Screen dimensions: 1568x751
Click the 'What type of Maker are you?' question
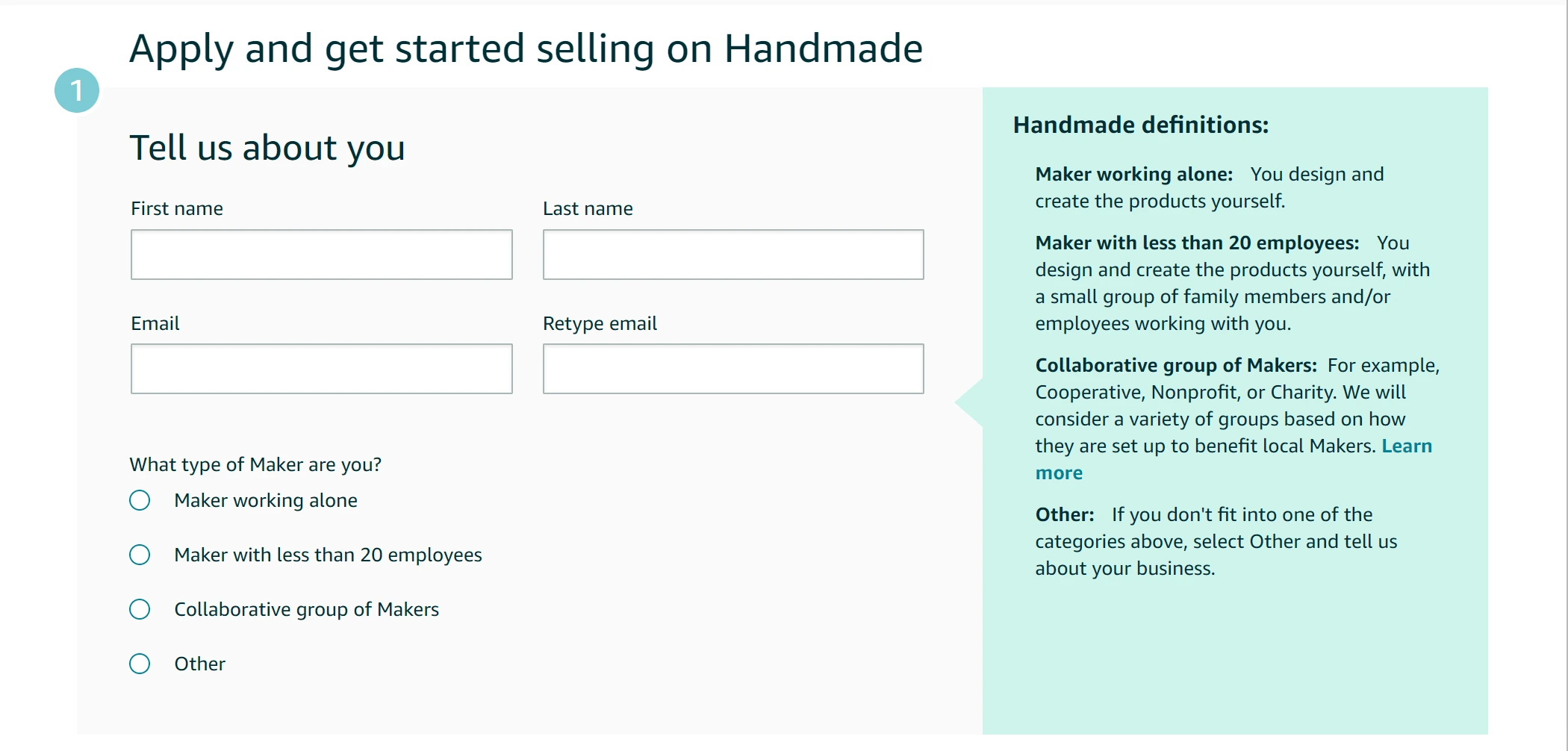tap(255, 464)
